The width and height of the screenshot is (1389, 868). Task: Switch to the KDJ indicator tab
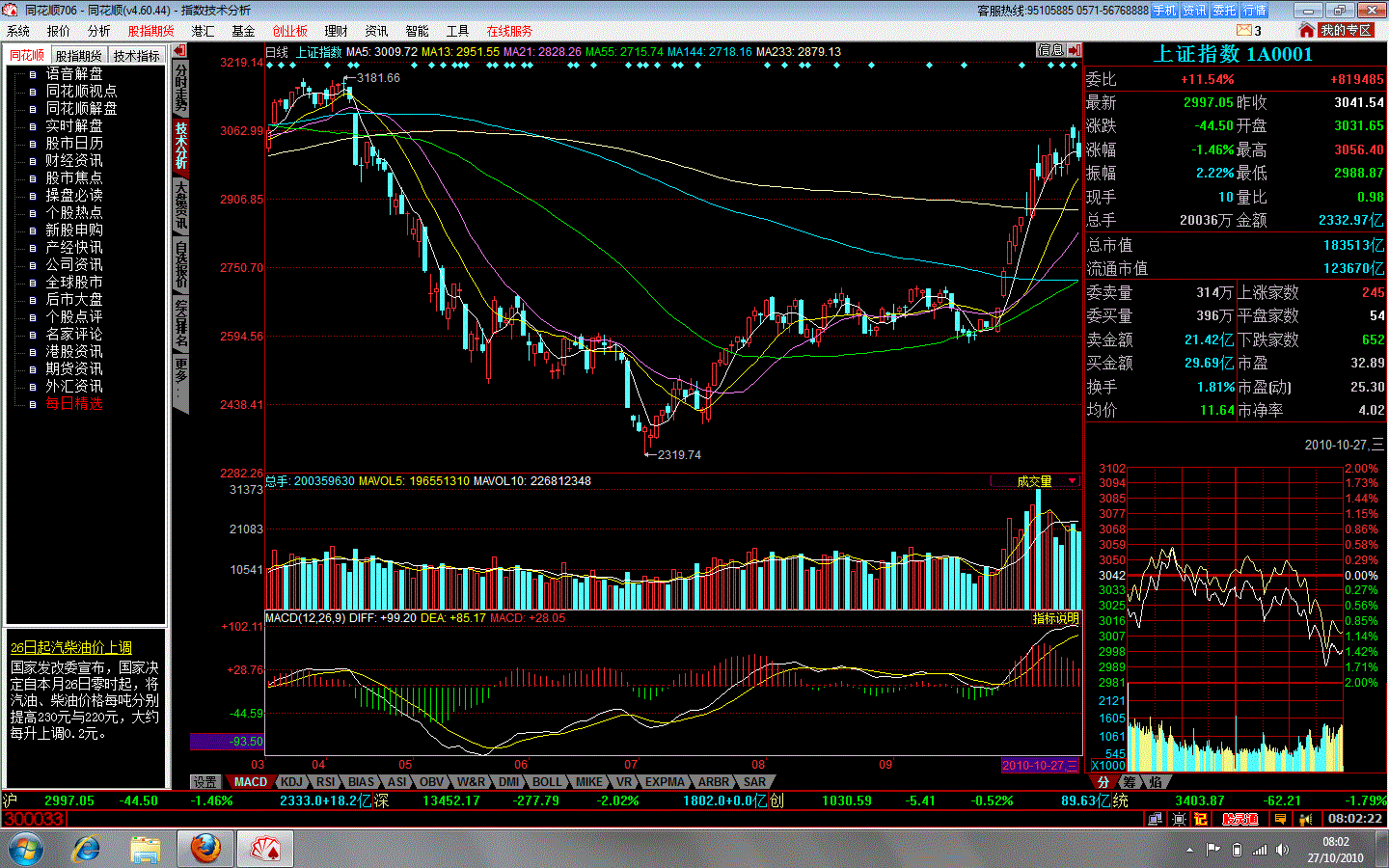291,782
